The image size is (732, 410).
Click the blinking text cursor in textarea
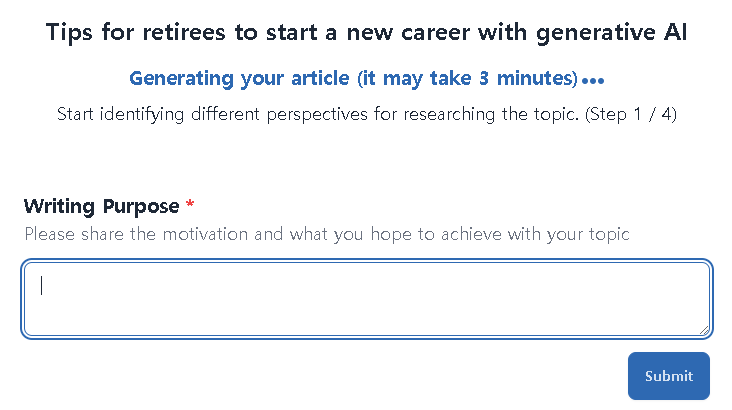(41, 286)
